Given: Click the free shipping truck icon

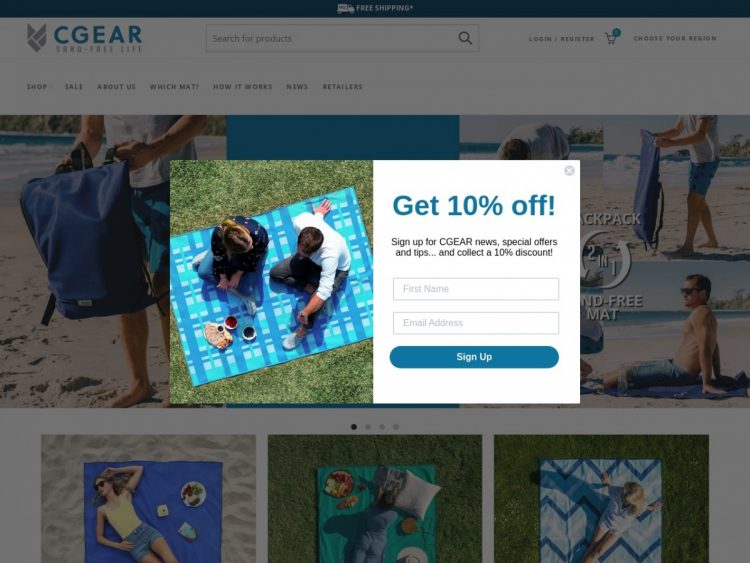Looking at the screenshot, I should tap(345, 8).
